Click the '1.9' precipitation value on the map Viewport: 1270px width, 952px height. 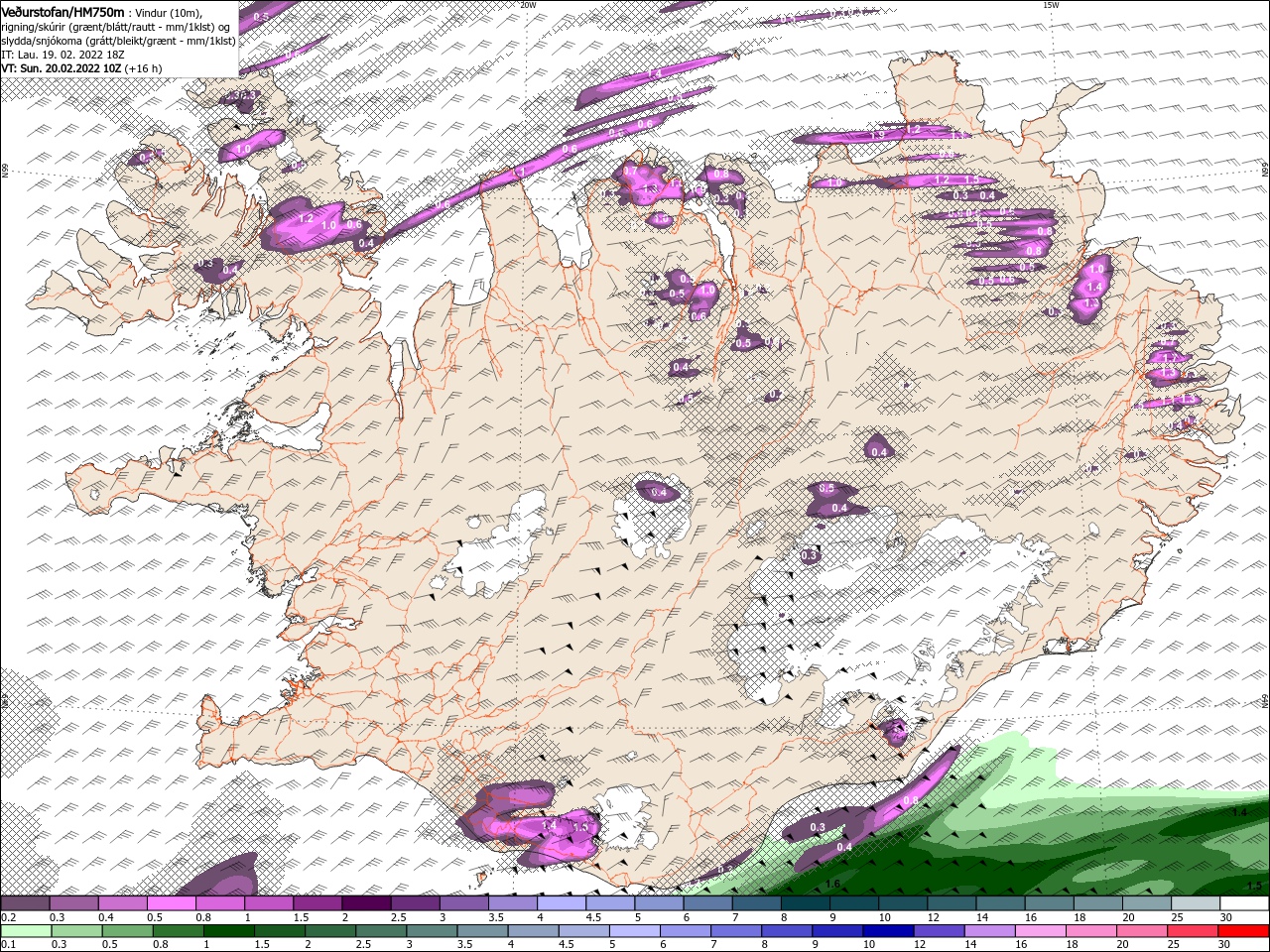coord(877,135)
